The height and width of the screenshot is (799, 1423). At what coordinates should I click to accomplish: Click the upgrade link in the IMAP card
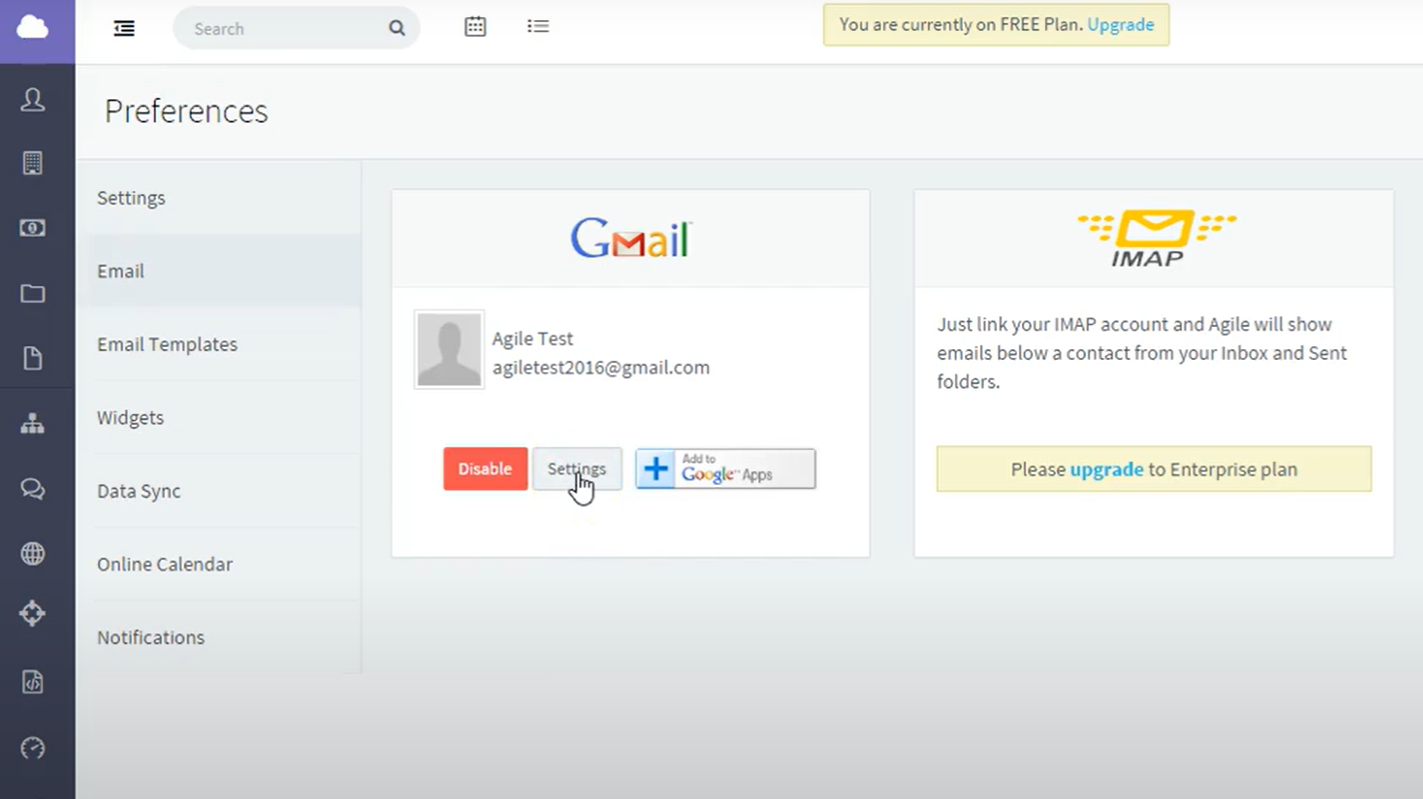[1107, 469]
